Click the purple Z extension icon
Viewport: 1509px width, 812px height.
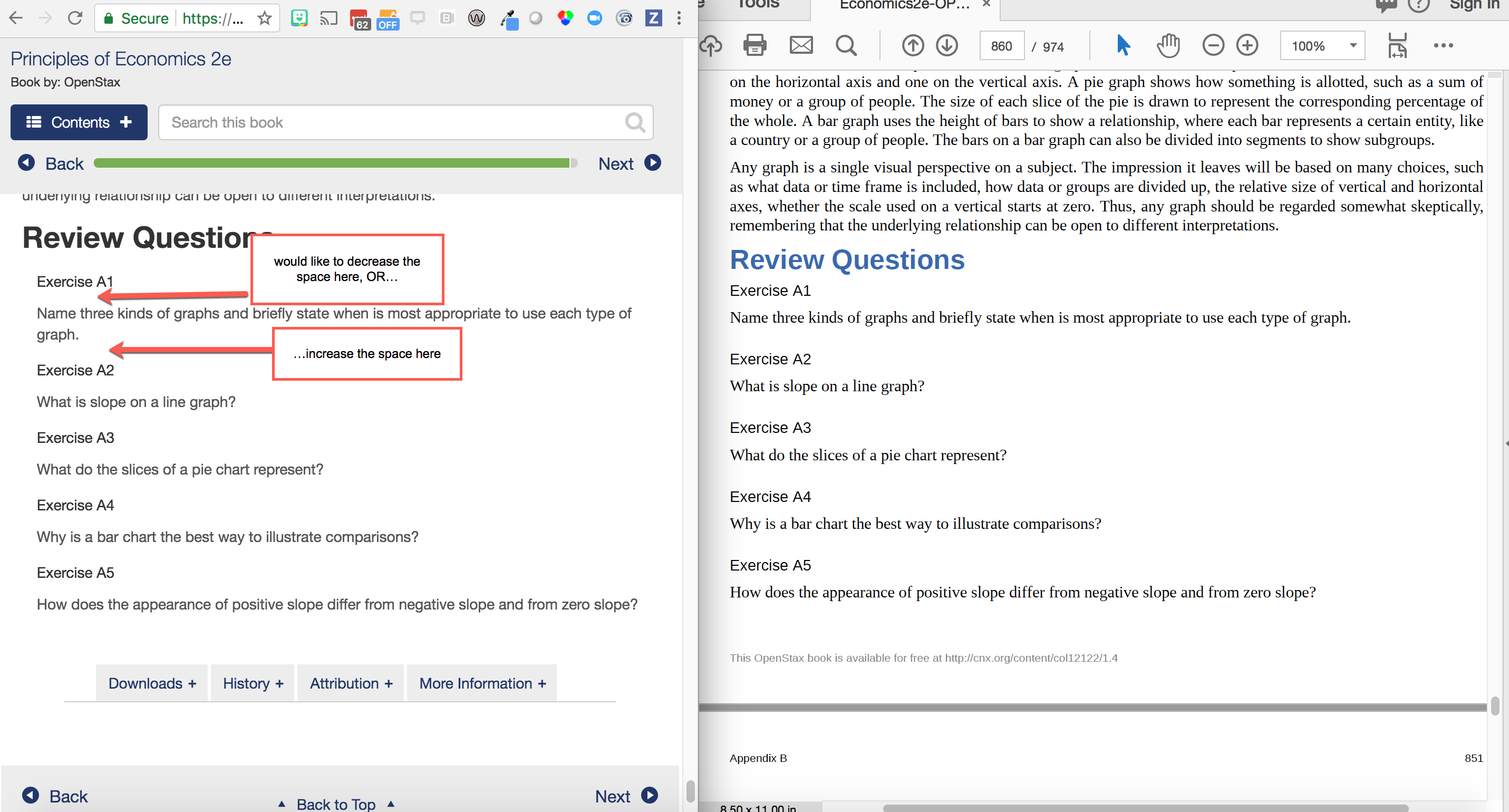point(653,18)
